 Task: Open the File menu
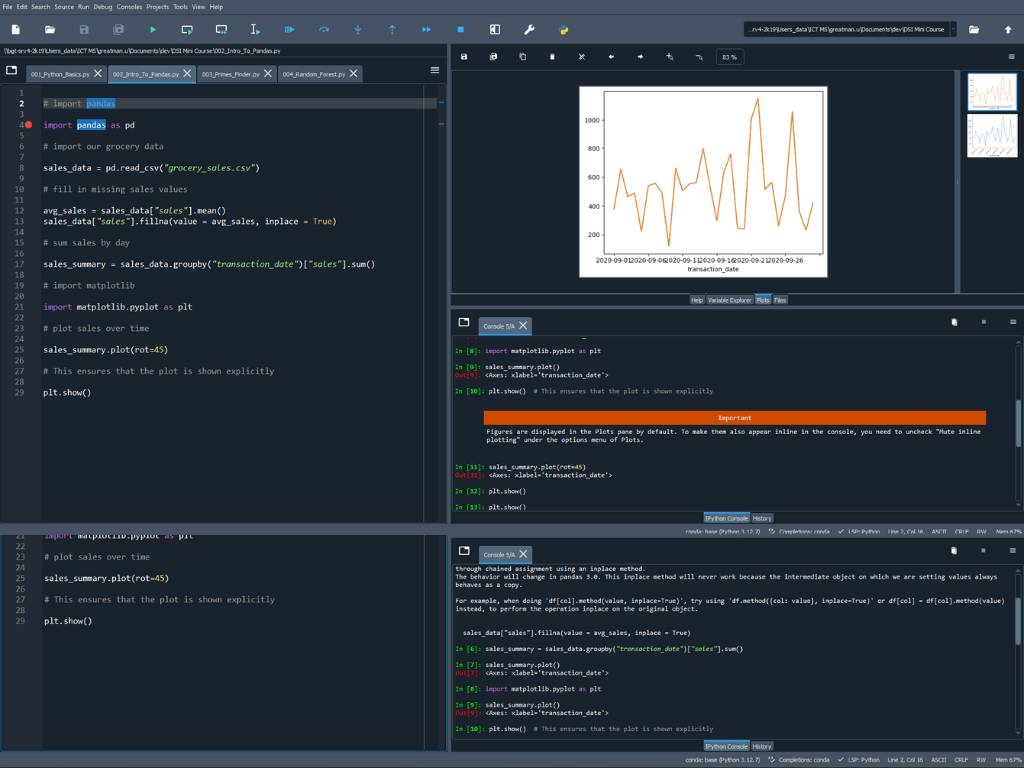tap(7, 7)
